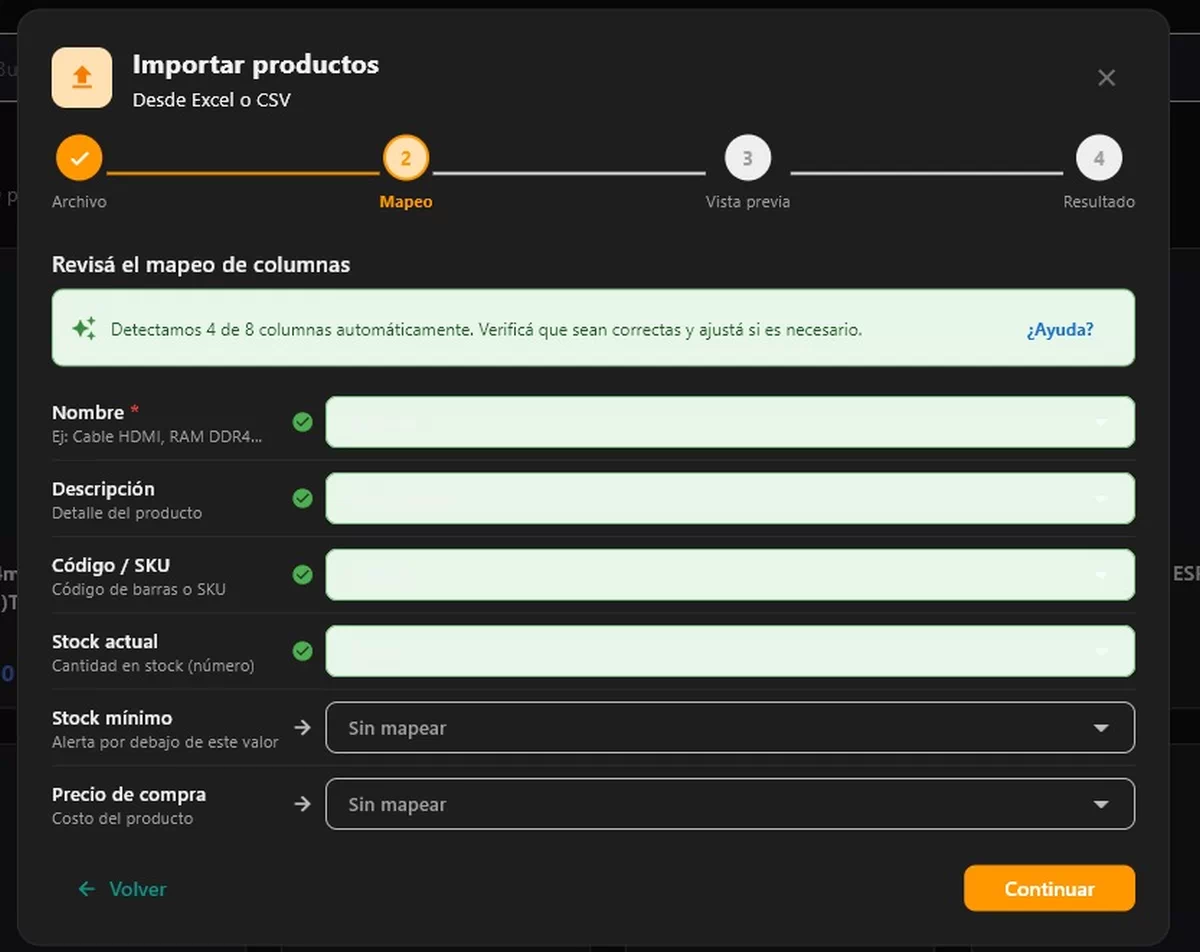Click arrow icon beside Precio de compra
The height and width of the screenshot is (952, 1200).
[x=302, y=804]
